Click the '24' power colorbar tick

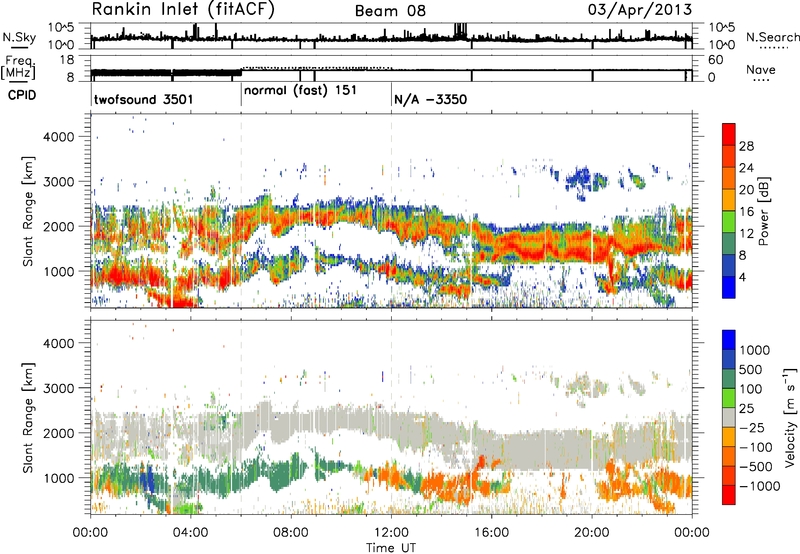(746, 168)
